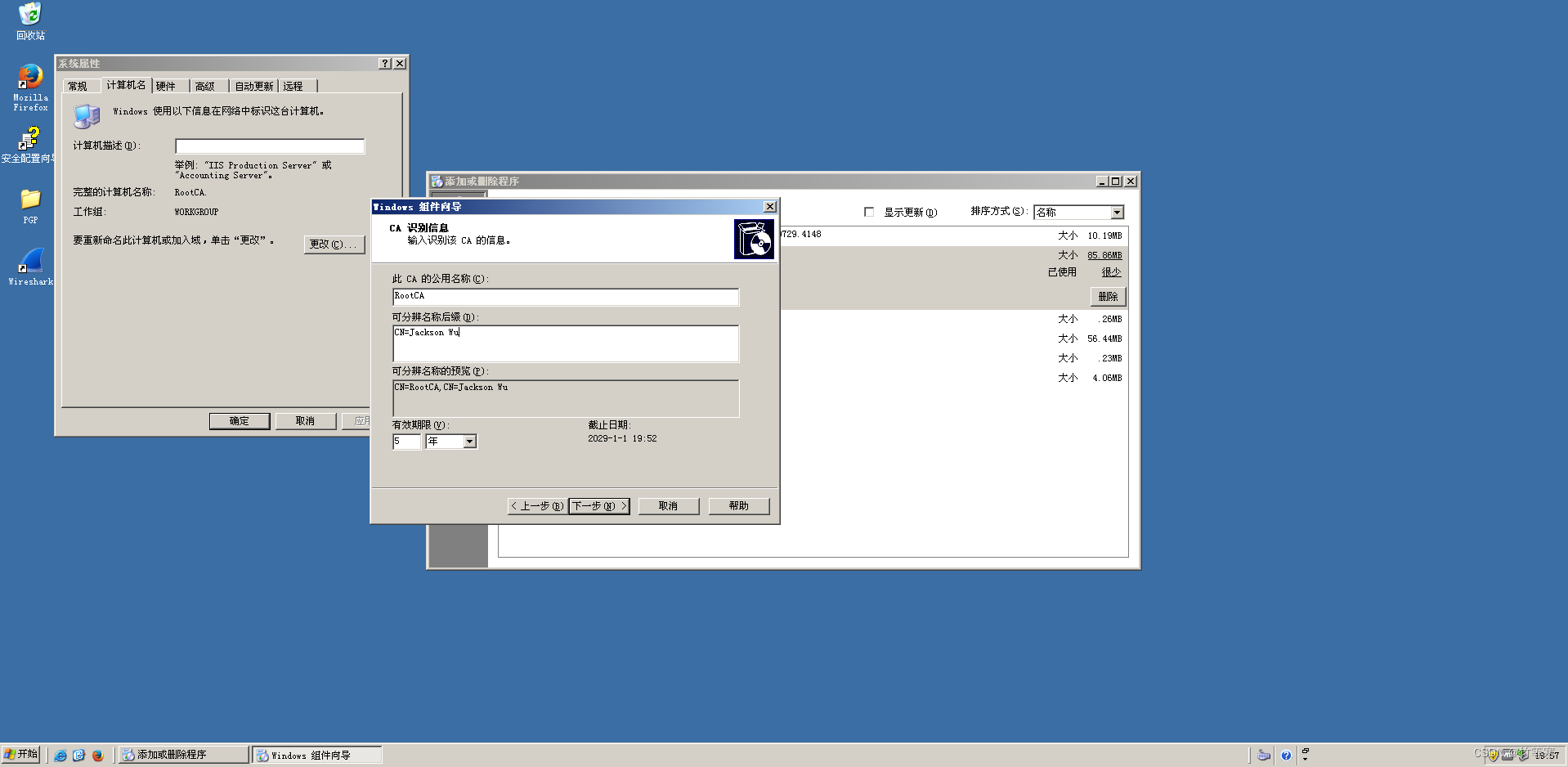Open the language bar help icon
The image size is (1568, 767).
[x=1286, y=756]
